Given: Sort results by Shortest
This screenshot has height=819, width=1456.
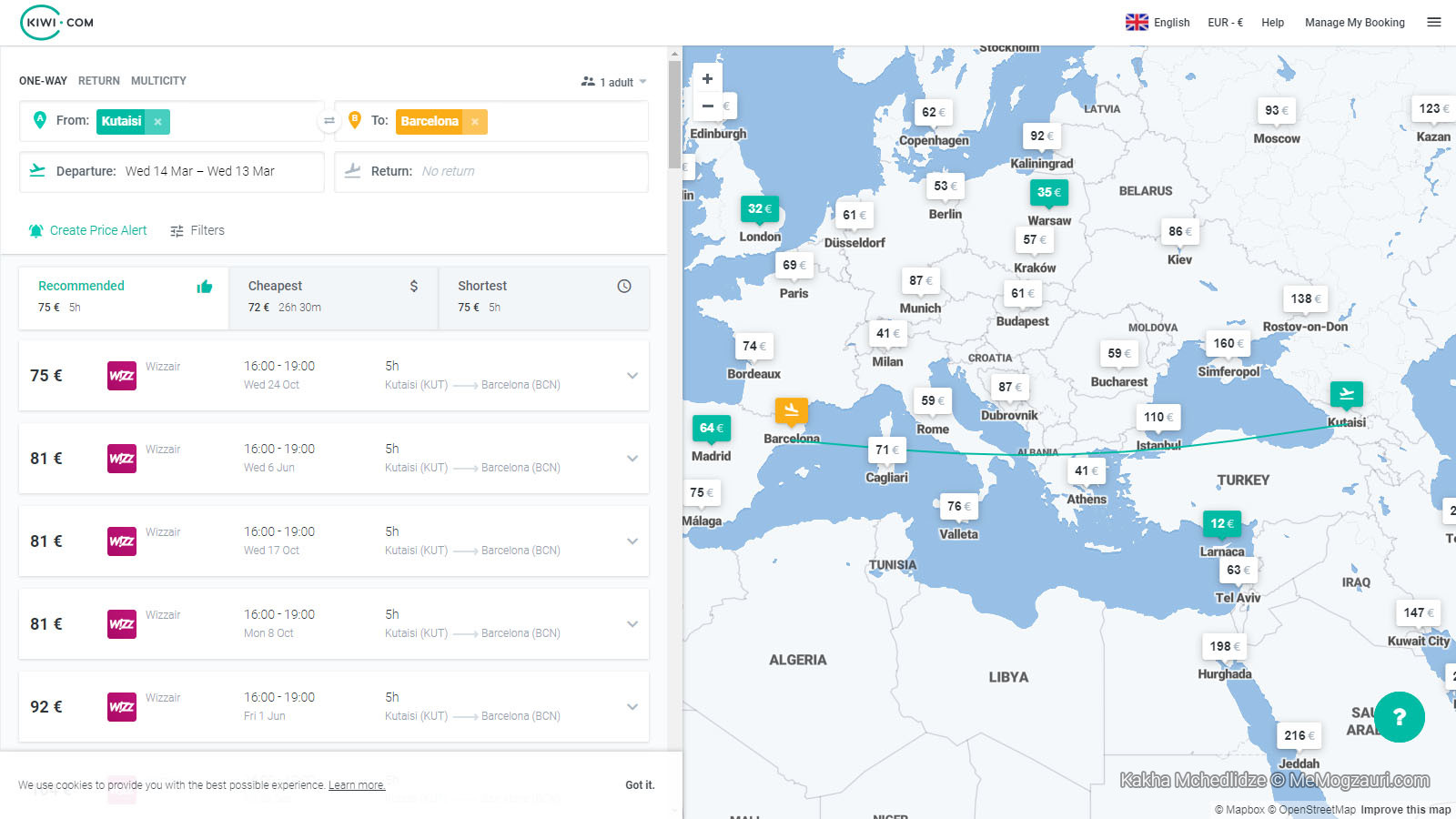Looking at the screenshot, I should coord(544,298).
